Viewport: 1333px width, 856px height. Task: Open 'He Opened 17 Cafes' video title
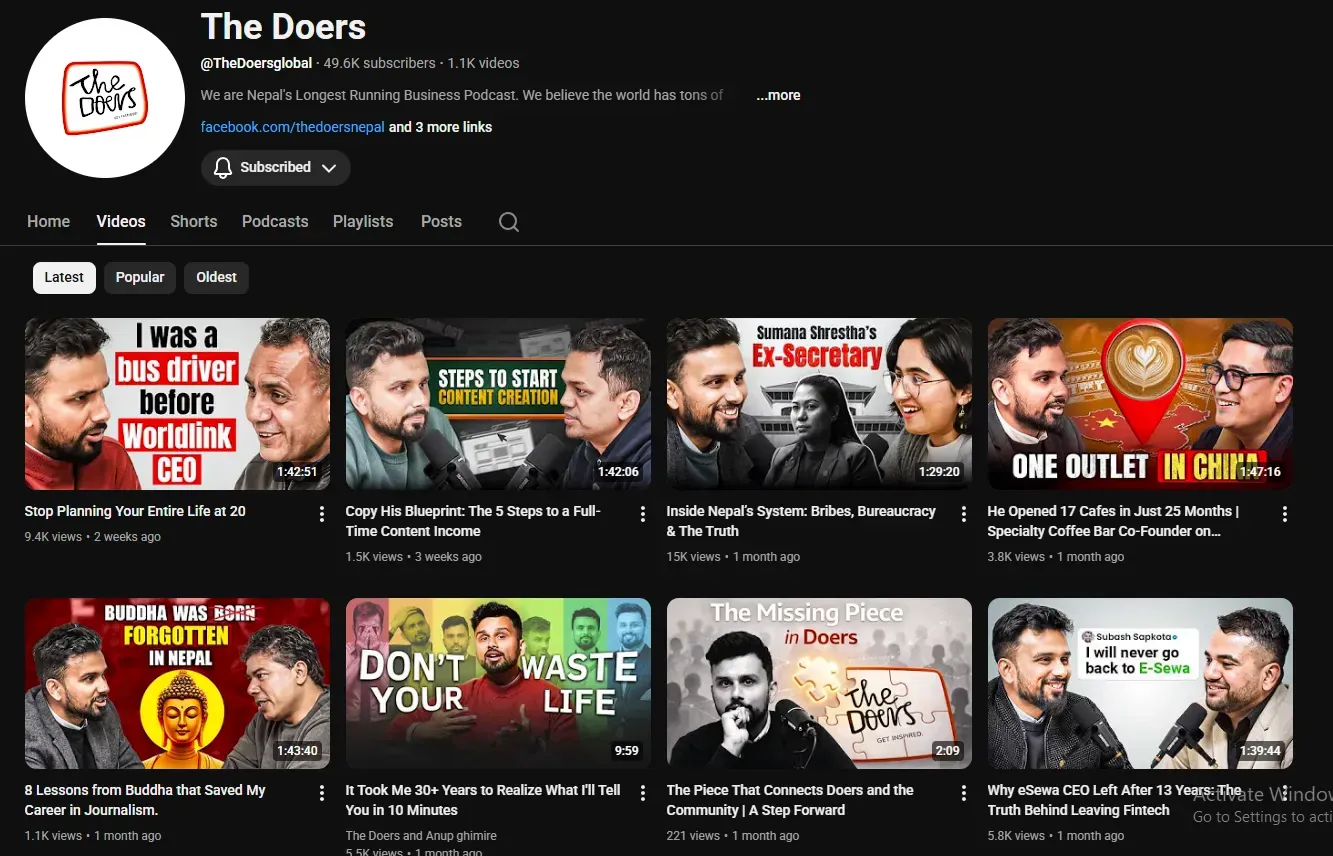(x=1113, y=521)
